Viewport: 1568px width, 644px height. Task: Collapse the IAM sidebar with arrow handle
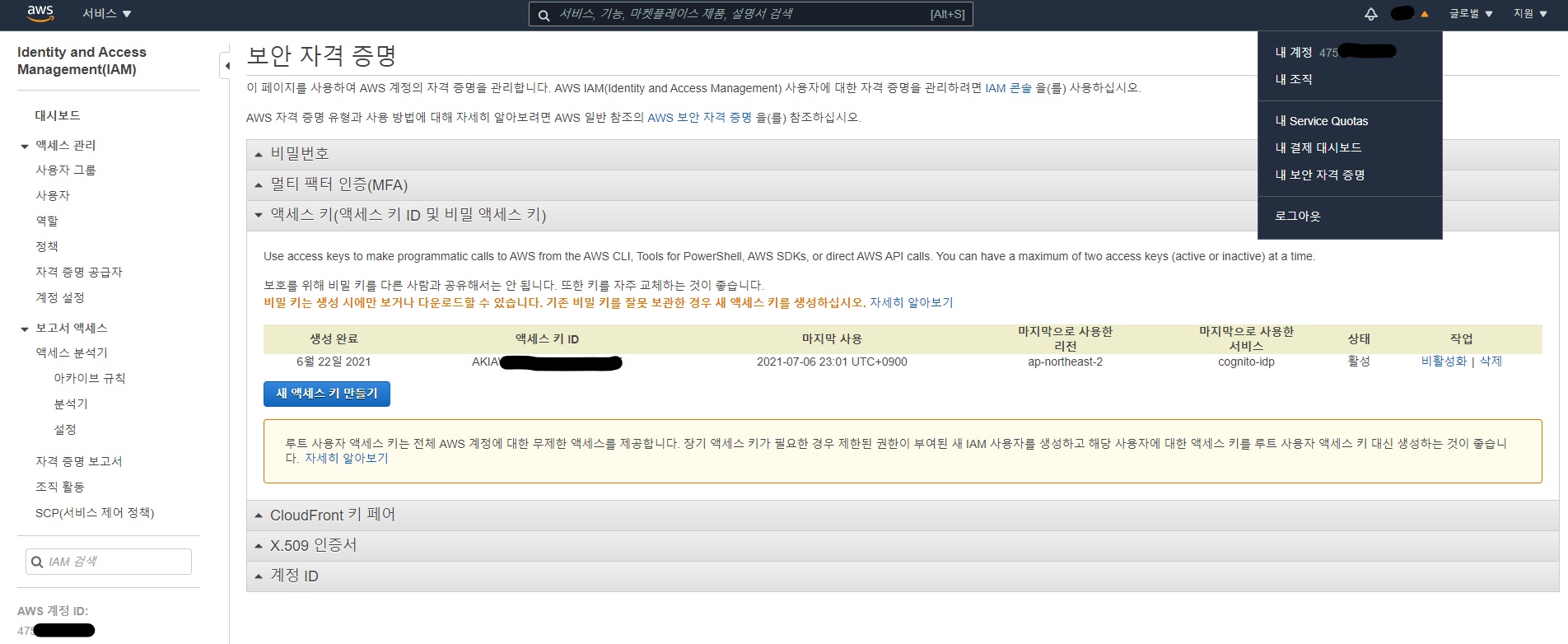coord(225,65)
